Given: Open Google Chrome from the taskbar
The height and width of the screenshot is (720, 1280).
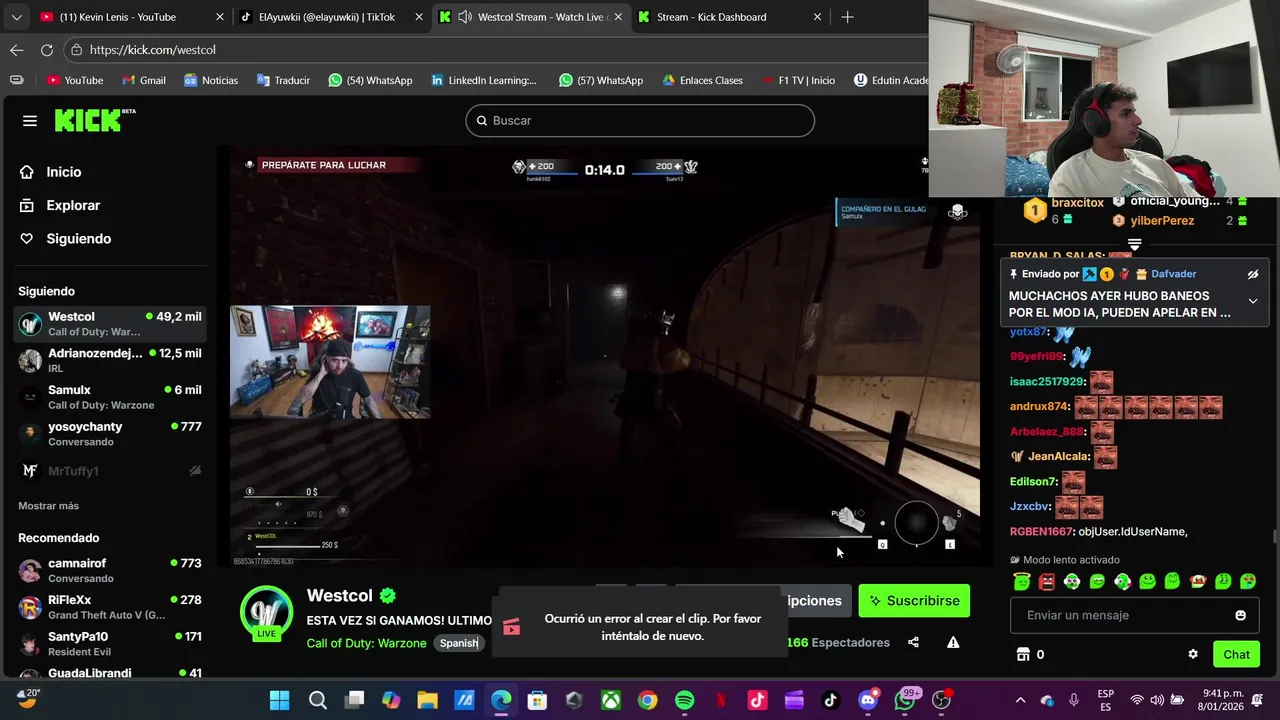Looking at the screenshot, I should [648, 700].
